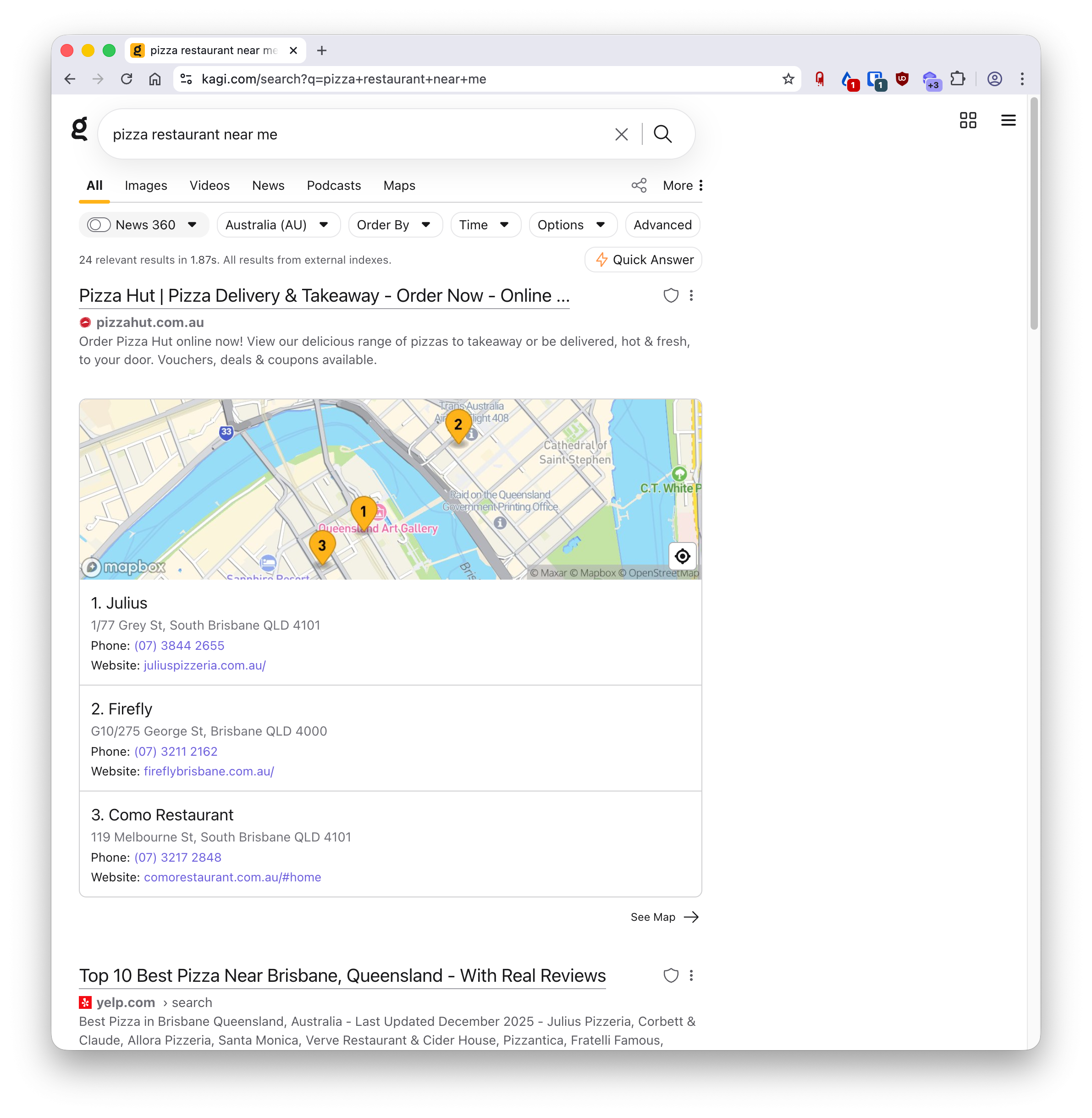Click the geolocation button on the map

point(682,556)
